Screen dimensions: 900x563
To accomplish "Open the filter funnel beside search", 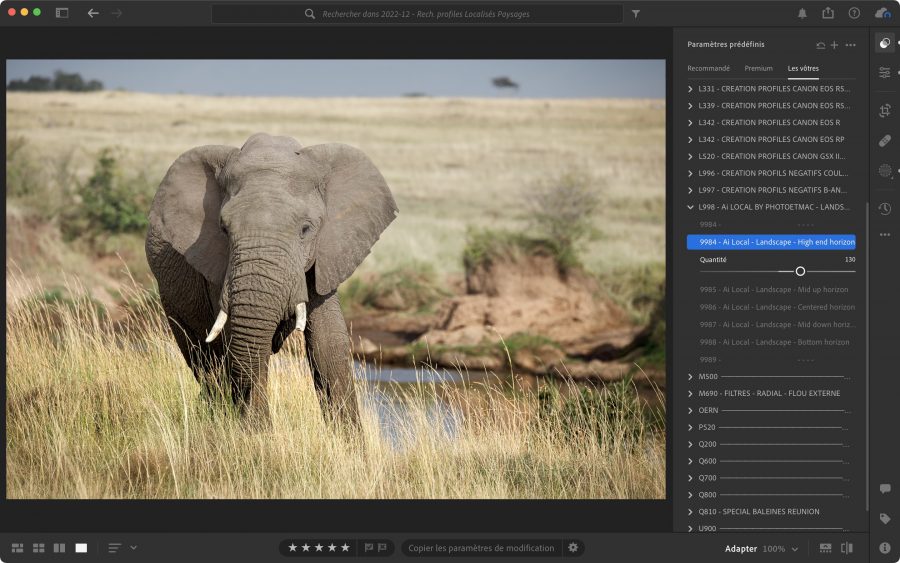I will 635,14.
